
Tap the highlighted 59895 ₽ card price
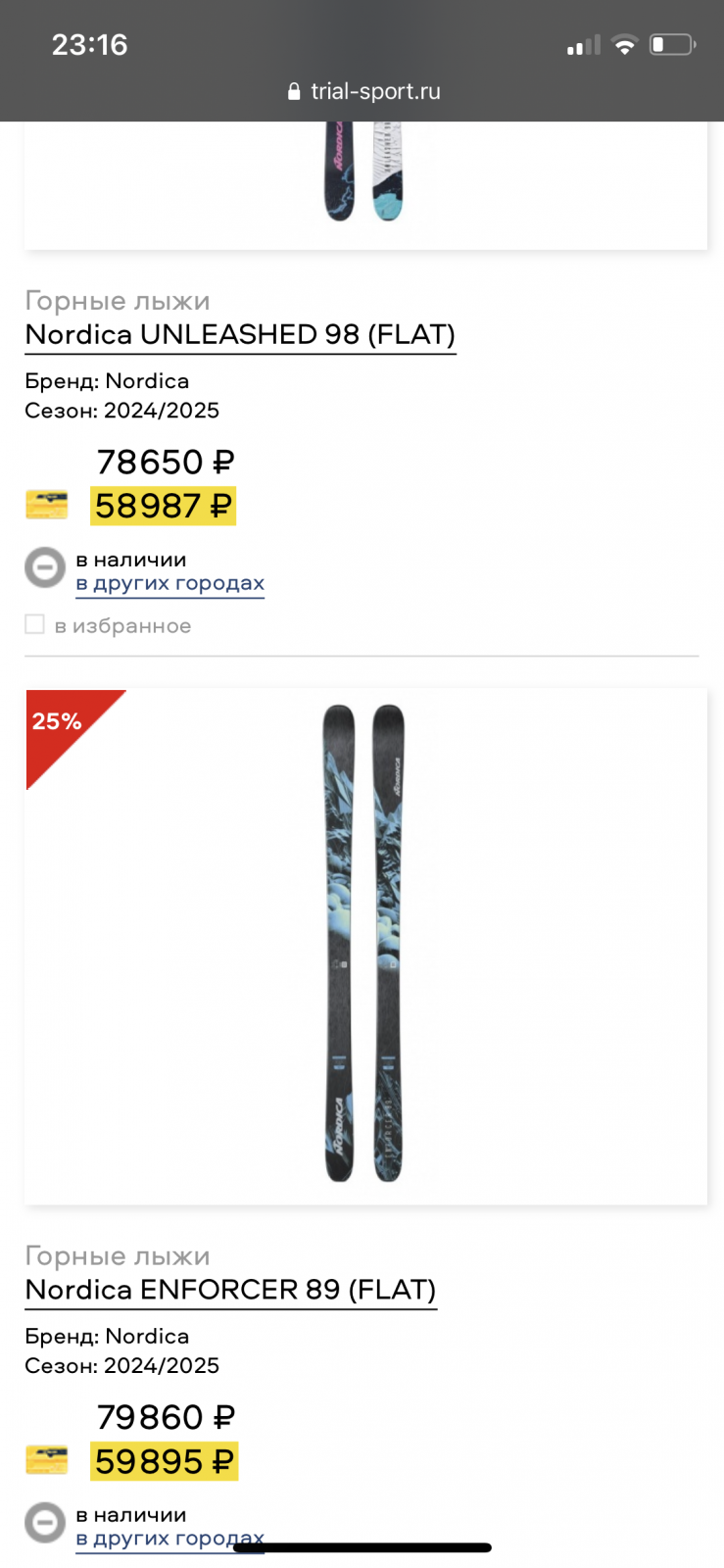[x=165, y=1462]
